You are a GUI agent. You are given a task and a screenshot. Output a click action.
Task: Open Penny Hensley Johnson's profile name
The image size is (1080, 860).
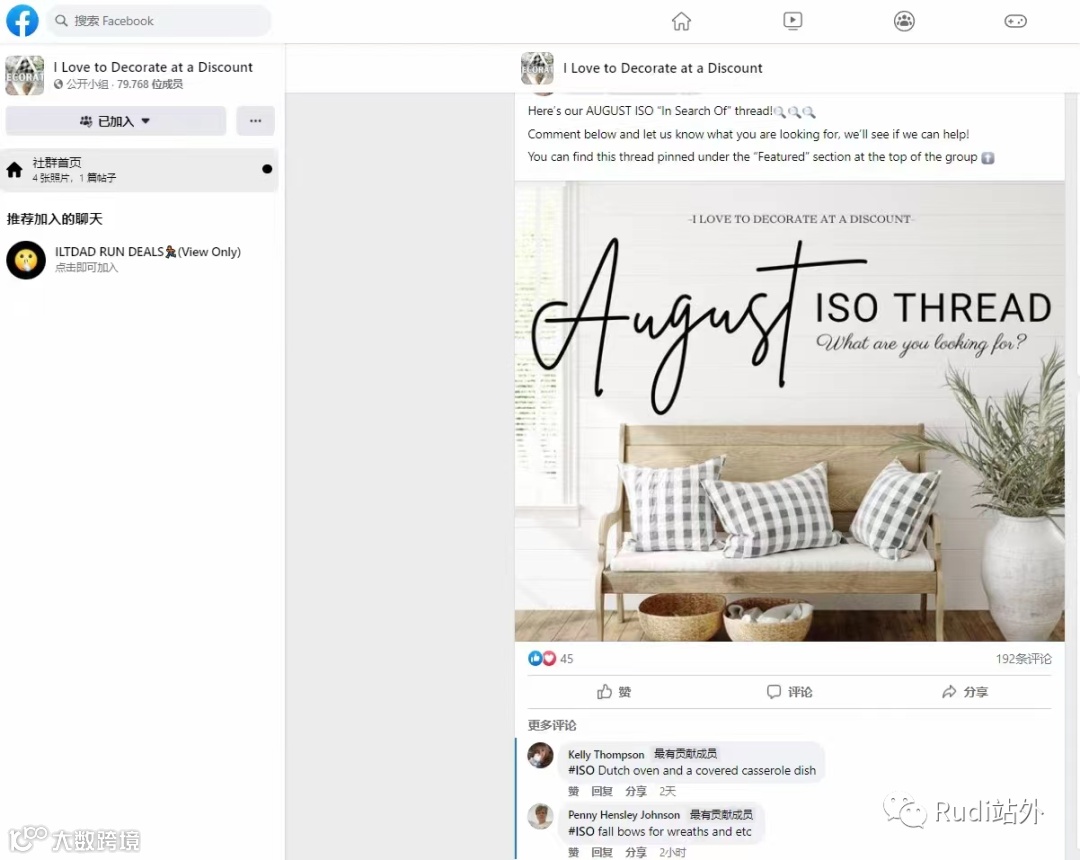pos(623,815)
